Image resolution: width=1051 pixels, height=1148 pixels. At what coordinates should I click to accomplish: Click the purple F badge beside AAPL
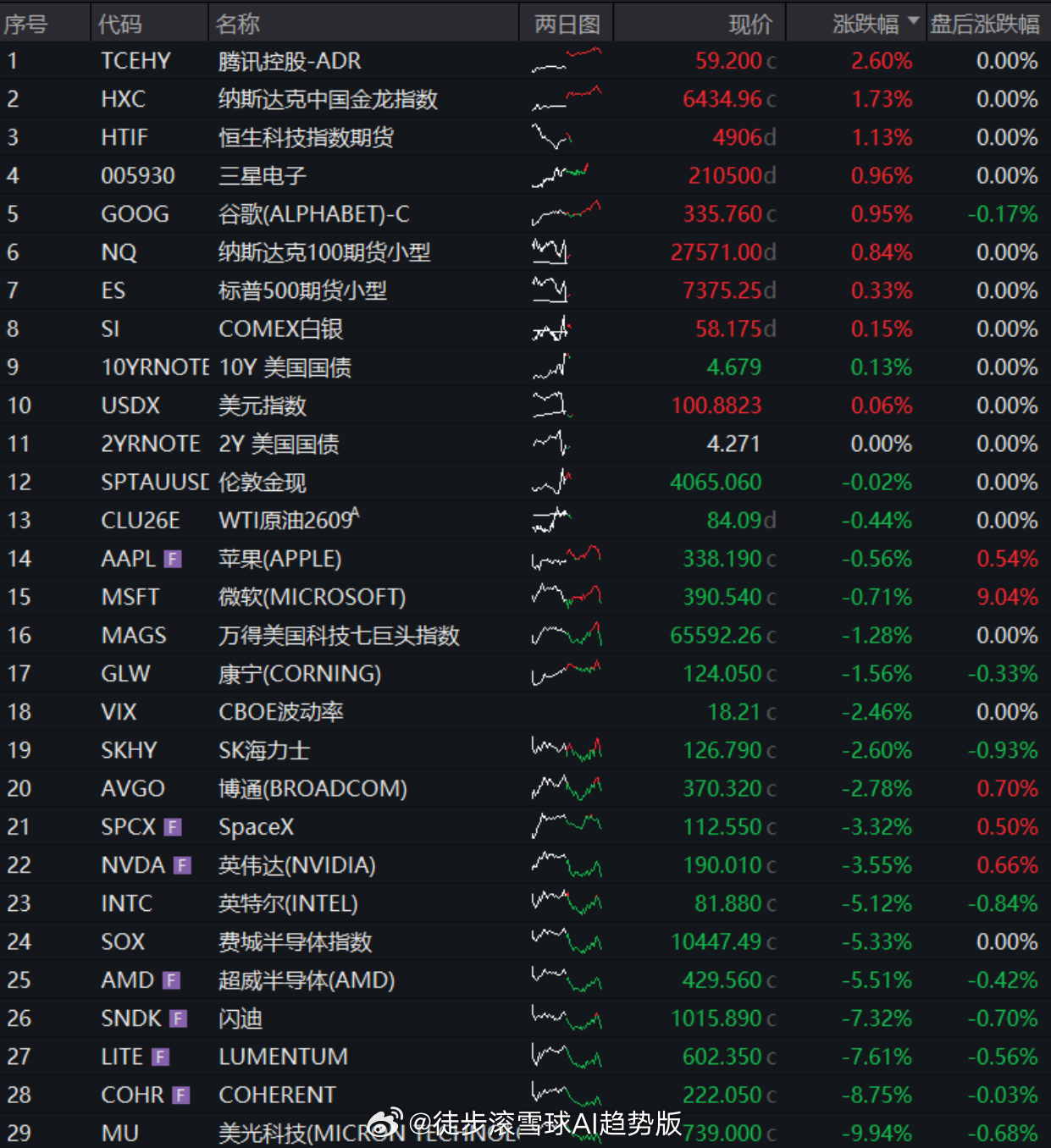coord(173,559)
